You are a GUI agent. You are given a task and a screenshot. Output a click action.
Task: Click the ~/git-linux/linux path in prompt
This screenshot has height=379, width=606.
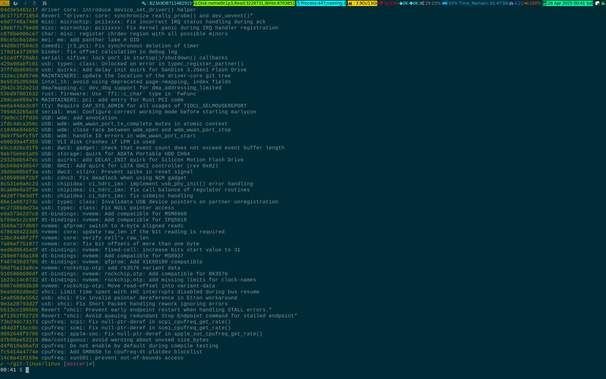tap(33, 364)
